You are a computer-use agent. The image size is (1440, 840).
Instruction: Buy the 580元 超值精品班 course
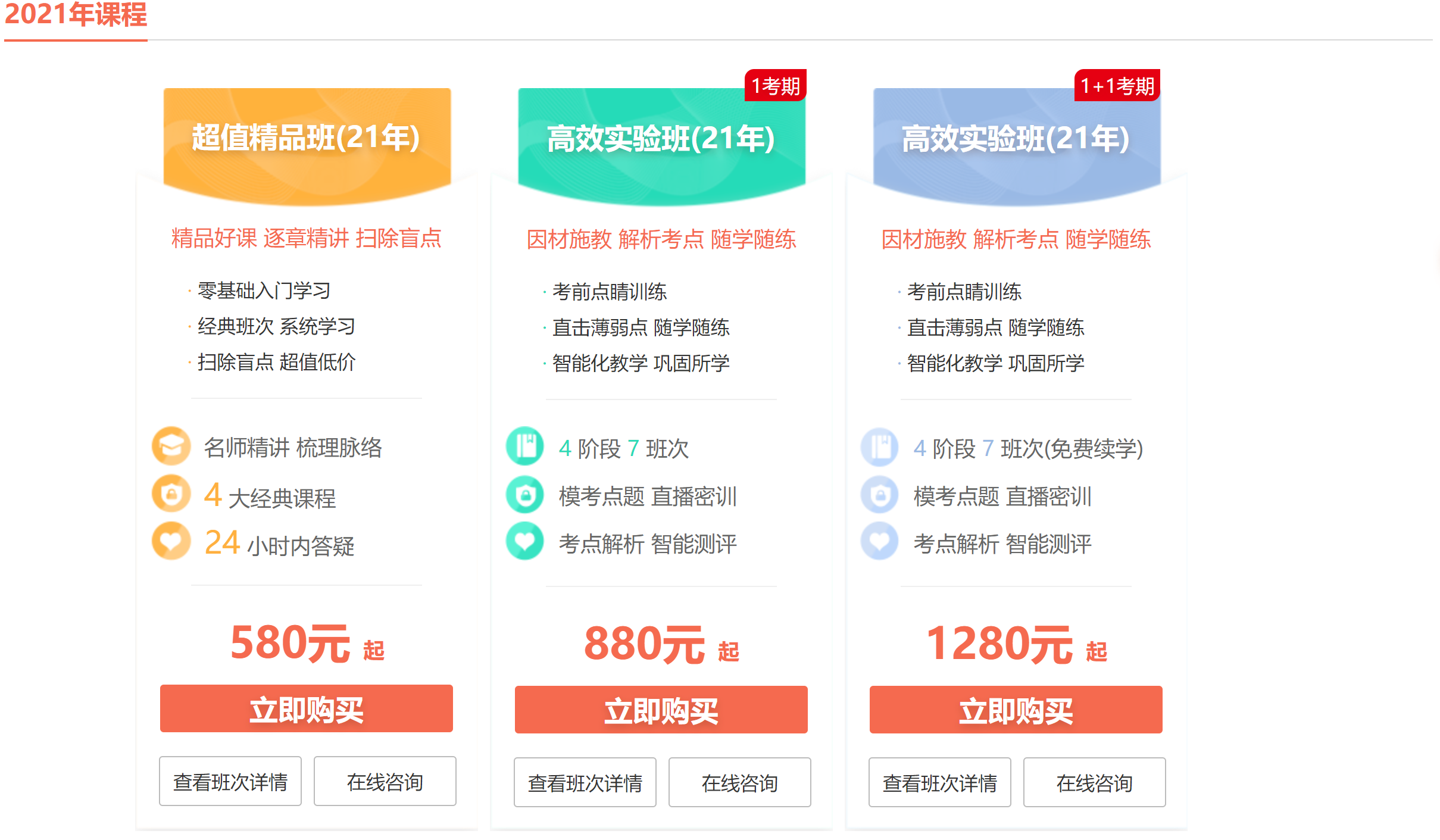pos(306,709)
